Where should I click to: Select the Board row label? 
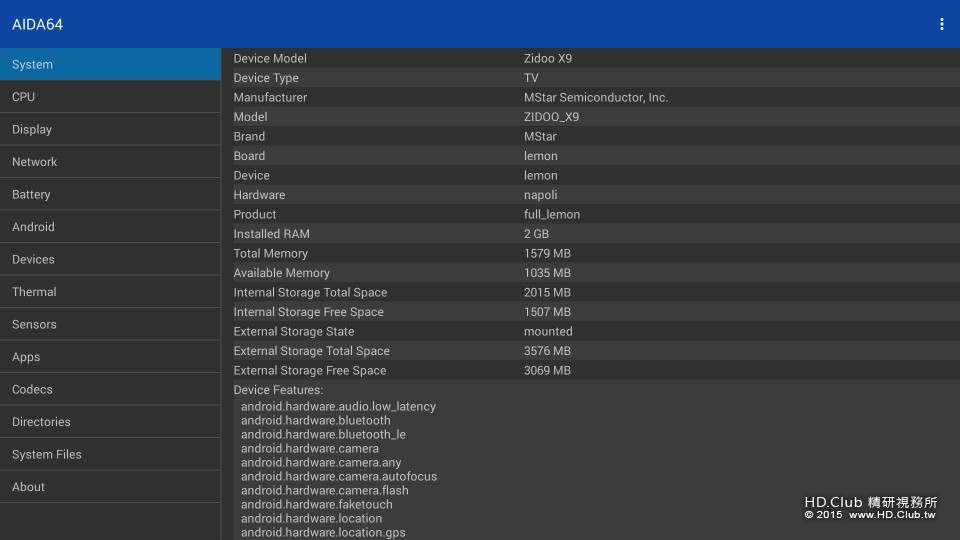[249, 156]
